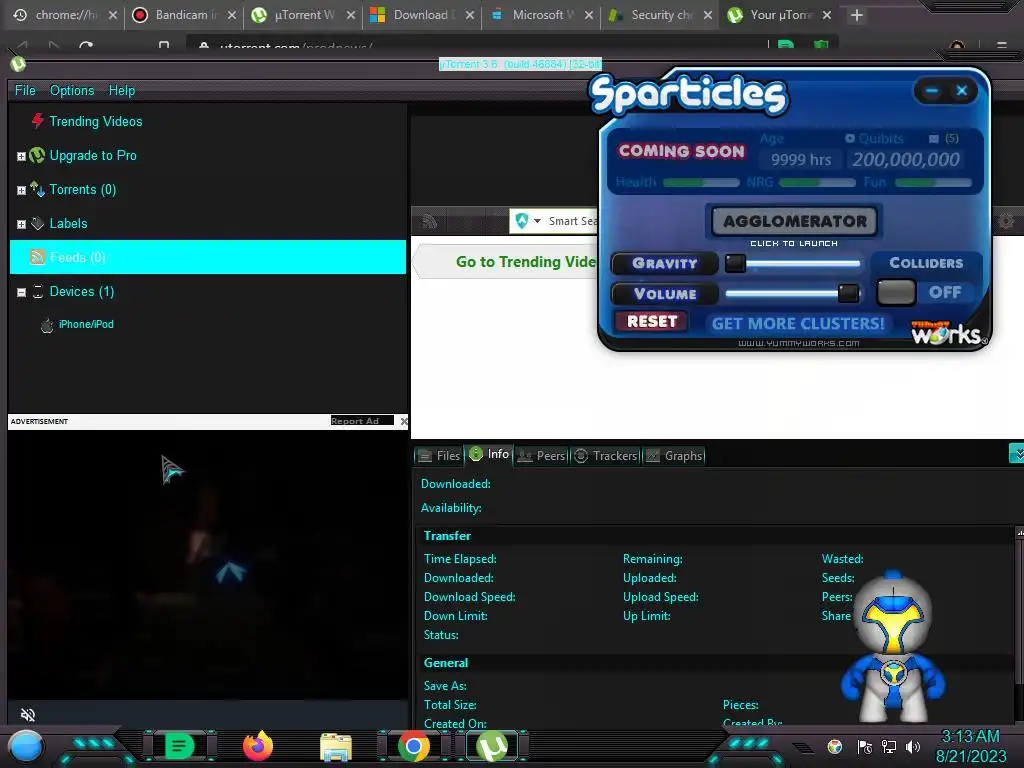Collapse the detail pane with chevron

1016,453
